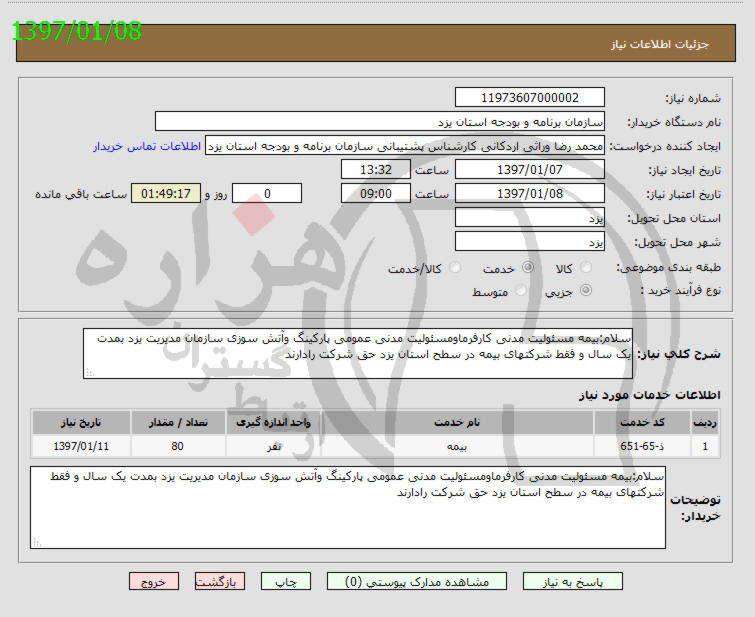Click the شماره نیاز field 11973607000002

click(x=530, y=98)
